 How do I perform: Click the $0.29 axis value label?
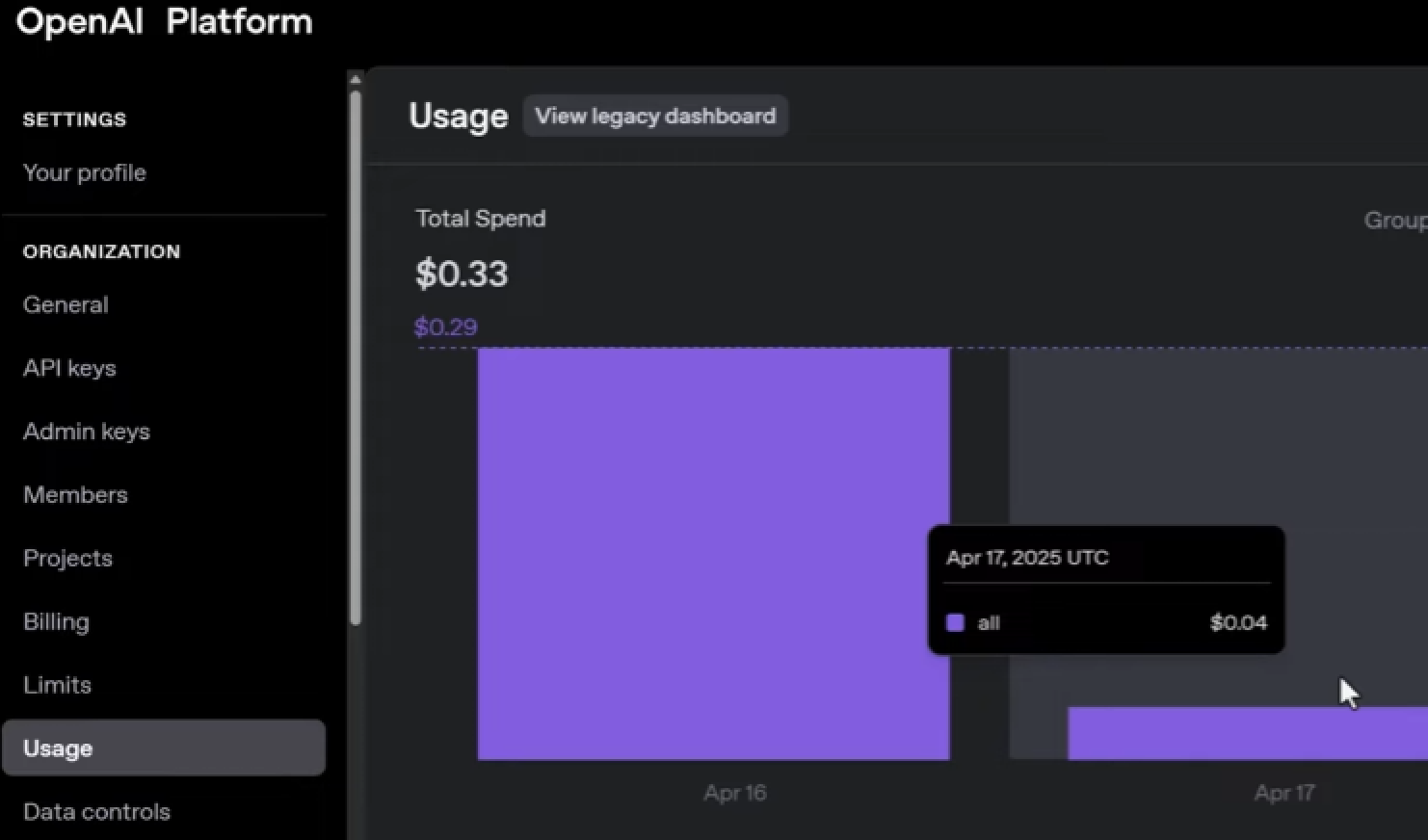pos(445,327)
